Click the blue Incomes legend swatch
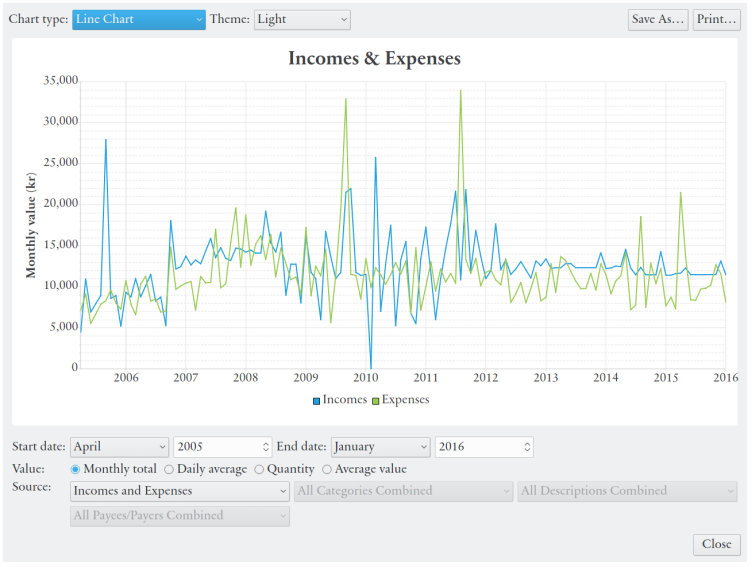This screenshot has height=567, width=752. coord(317,401)
